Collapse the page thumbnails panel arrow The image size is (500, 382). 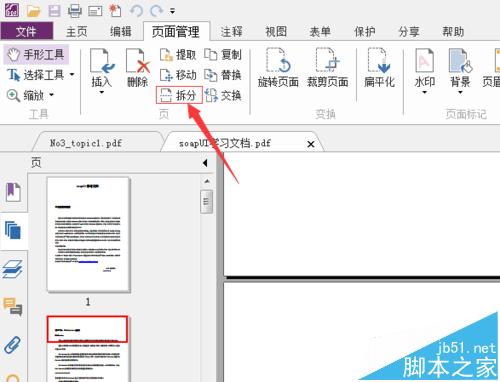(x=205, y=163)
